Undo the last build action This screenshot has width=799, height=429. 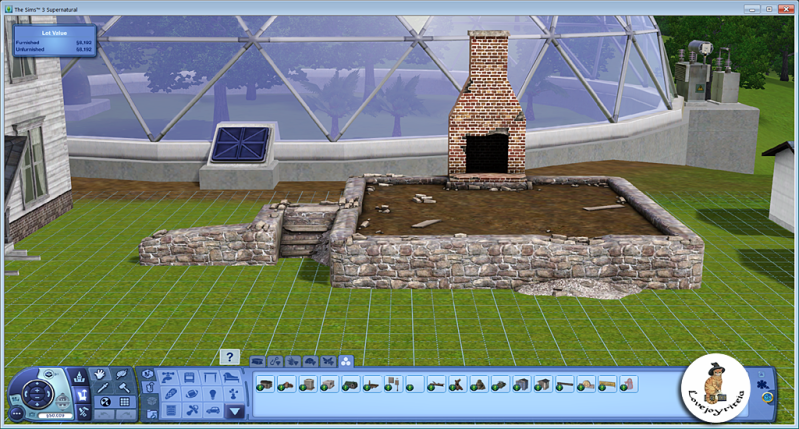pos(105,414)
